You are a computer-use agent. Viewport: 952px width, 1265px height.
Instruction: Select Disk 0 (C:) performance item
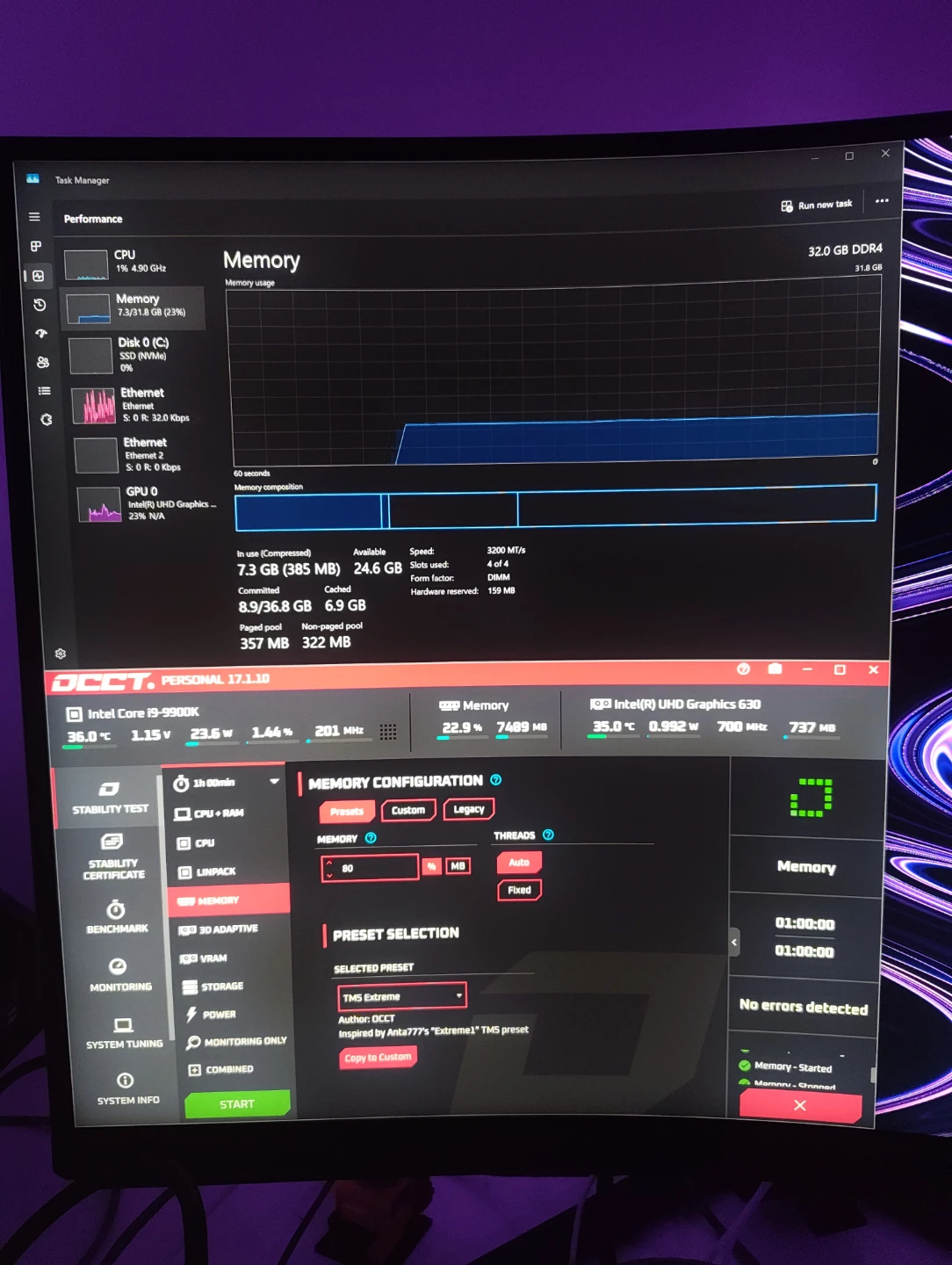135,355
